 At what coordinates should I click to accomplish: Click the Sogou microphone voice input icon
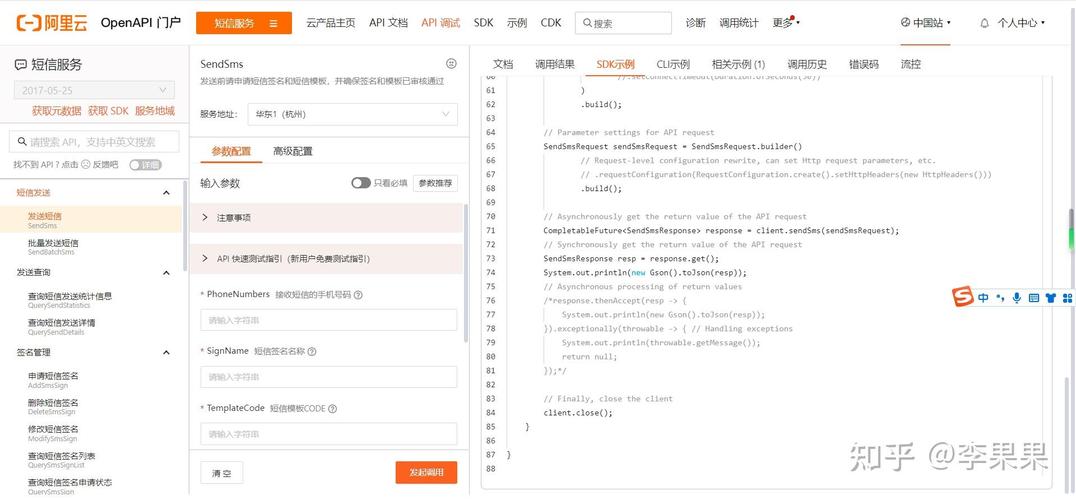click(x=1016, y=298)
